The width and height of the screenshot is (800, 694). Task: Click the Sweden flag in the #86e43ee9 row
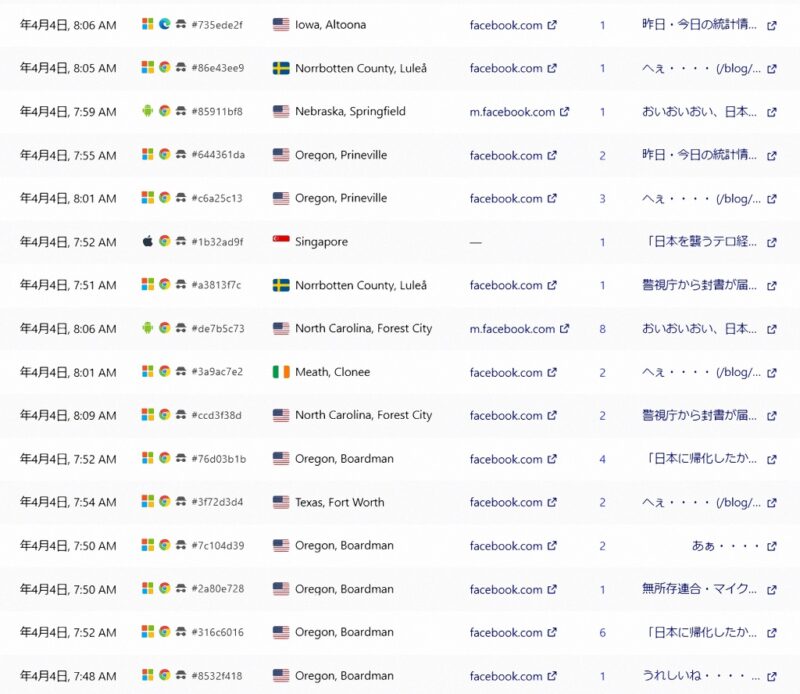point(281,69)
